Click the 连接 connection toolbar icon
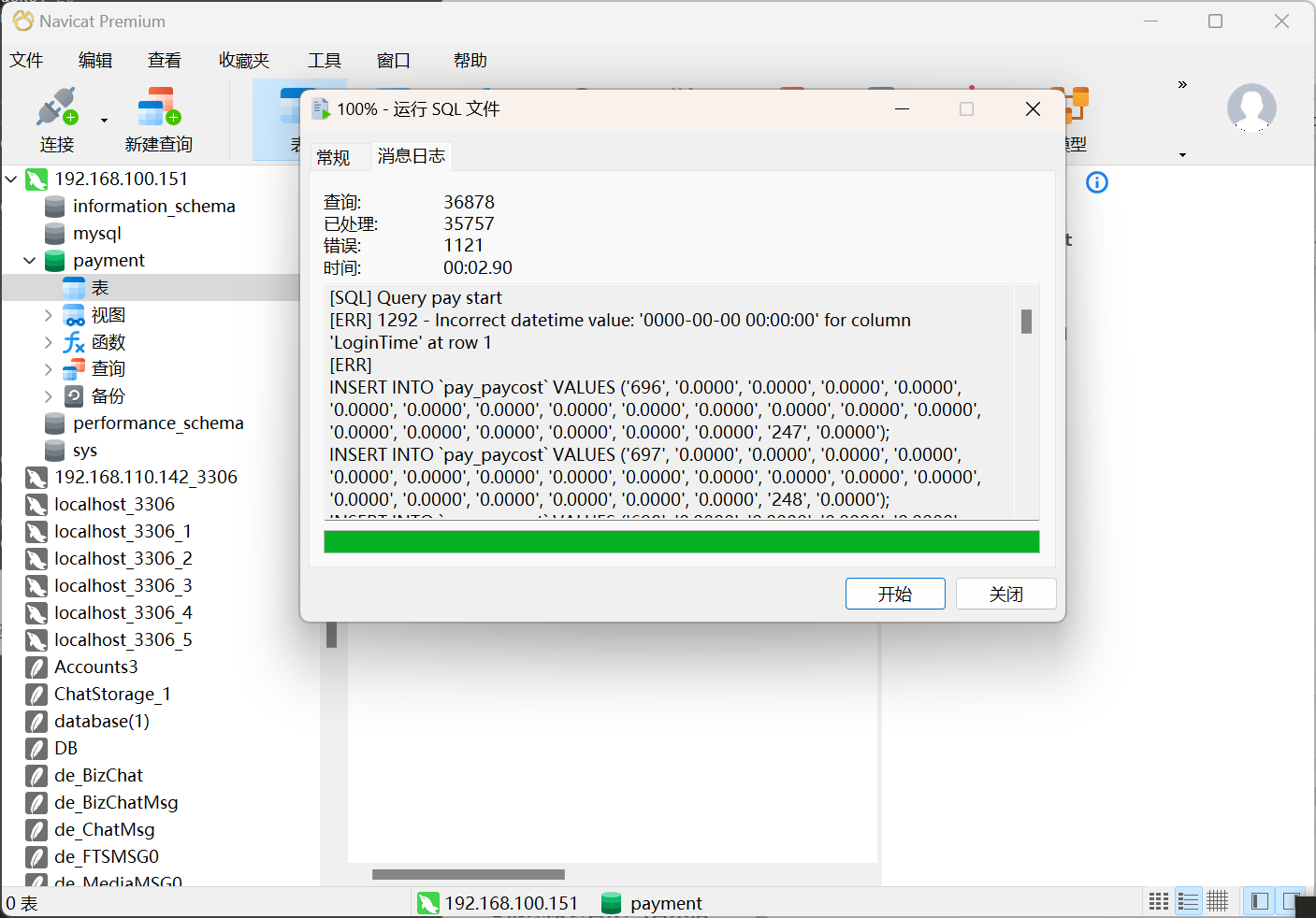Image resolution: width=1316 pixels, height=918 pixels. [x=57, y=107]
